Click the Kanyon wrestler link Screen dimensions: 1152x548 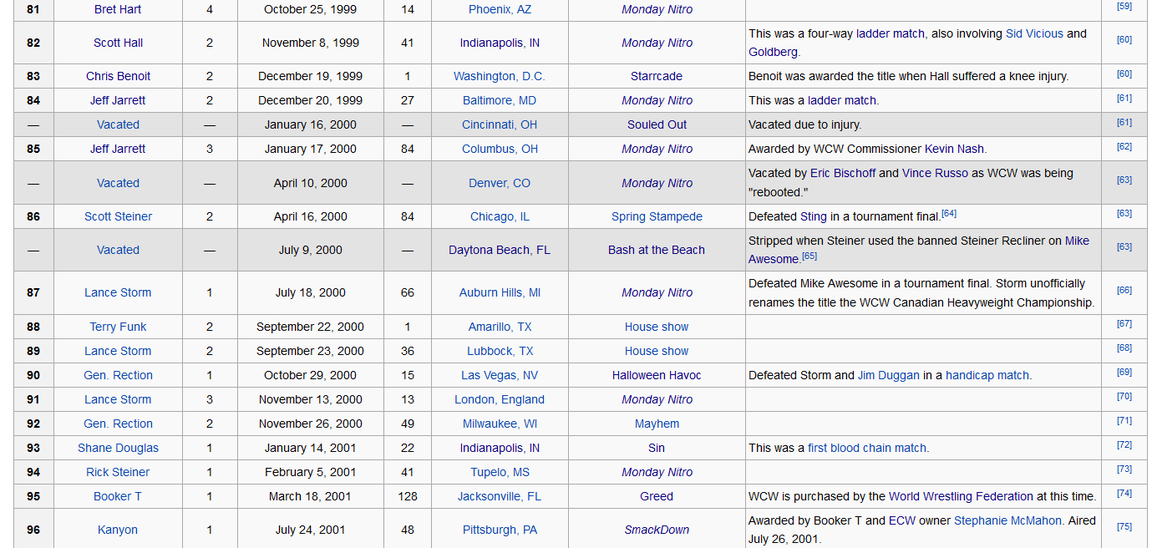pos(118,530)
